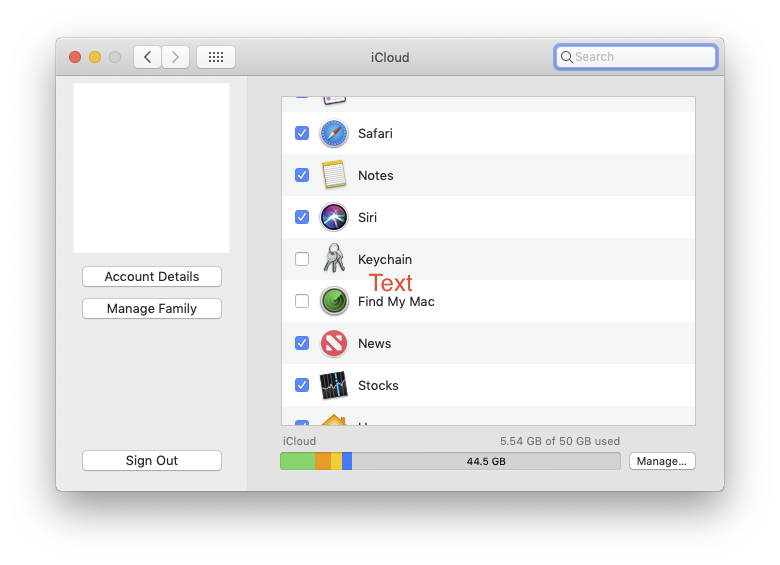Click the Find My Mac radar icon
780x565 pixels.
[x=334, y=301]
